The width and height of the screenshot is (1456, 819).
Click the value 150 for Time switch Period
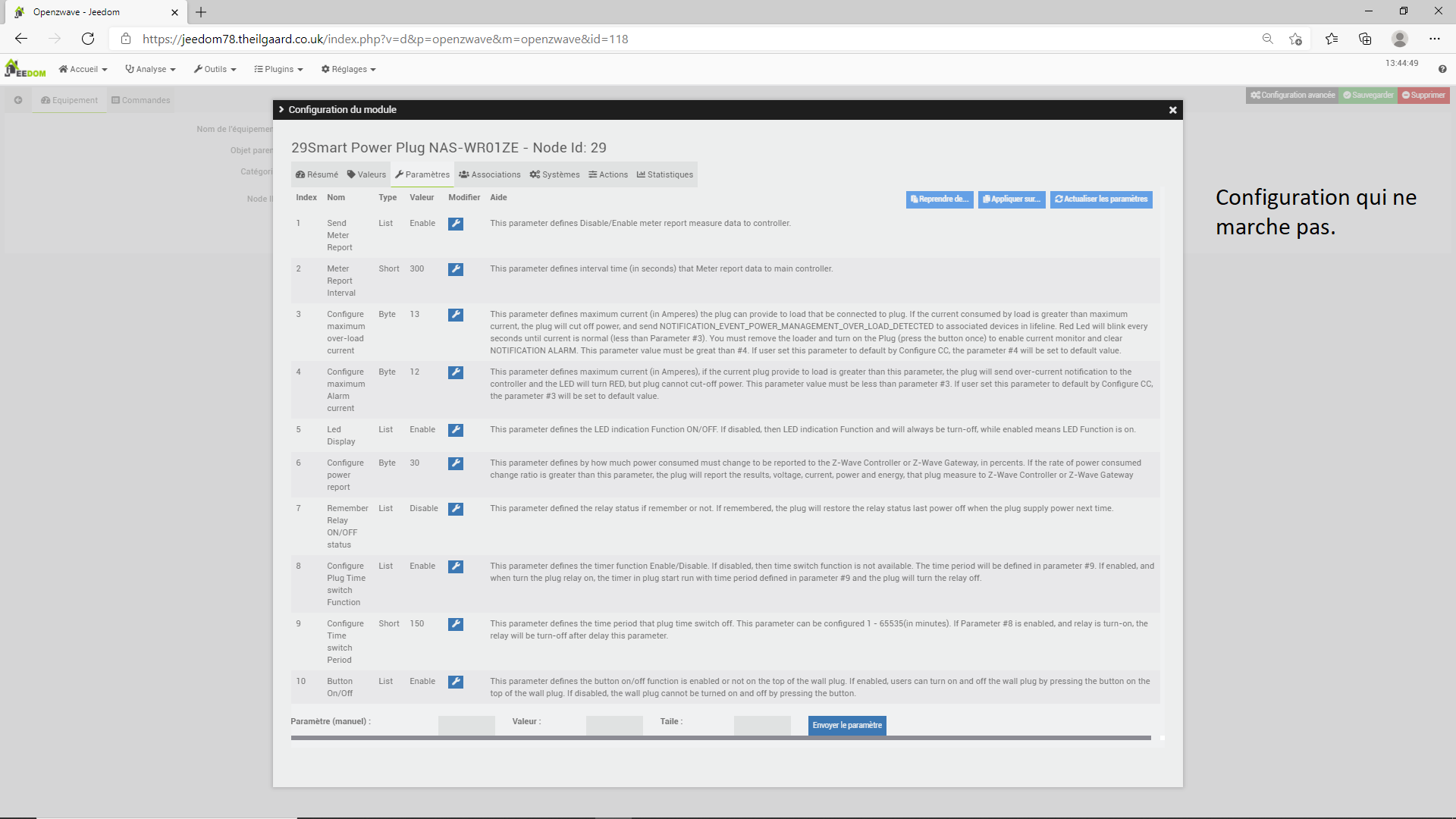coord(417,623)
